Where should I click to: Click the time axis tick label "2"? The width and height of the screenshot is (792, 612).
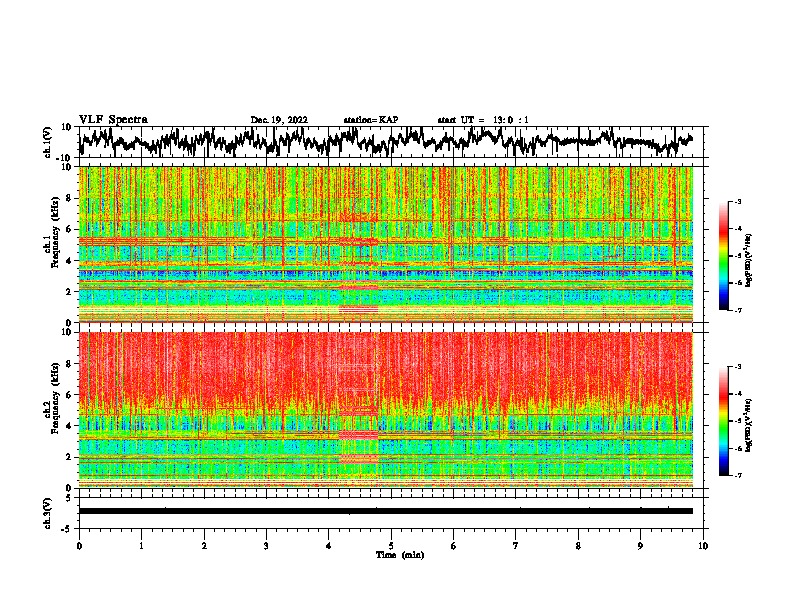pos(204,546)
